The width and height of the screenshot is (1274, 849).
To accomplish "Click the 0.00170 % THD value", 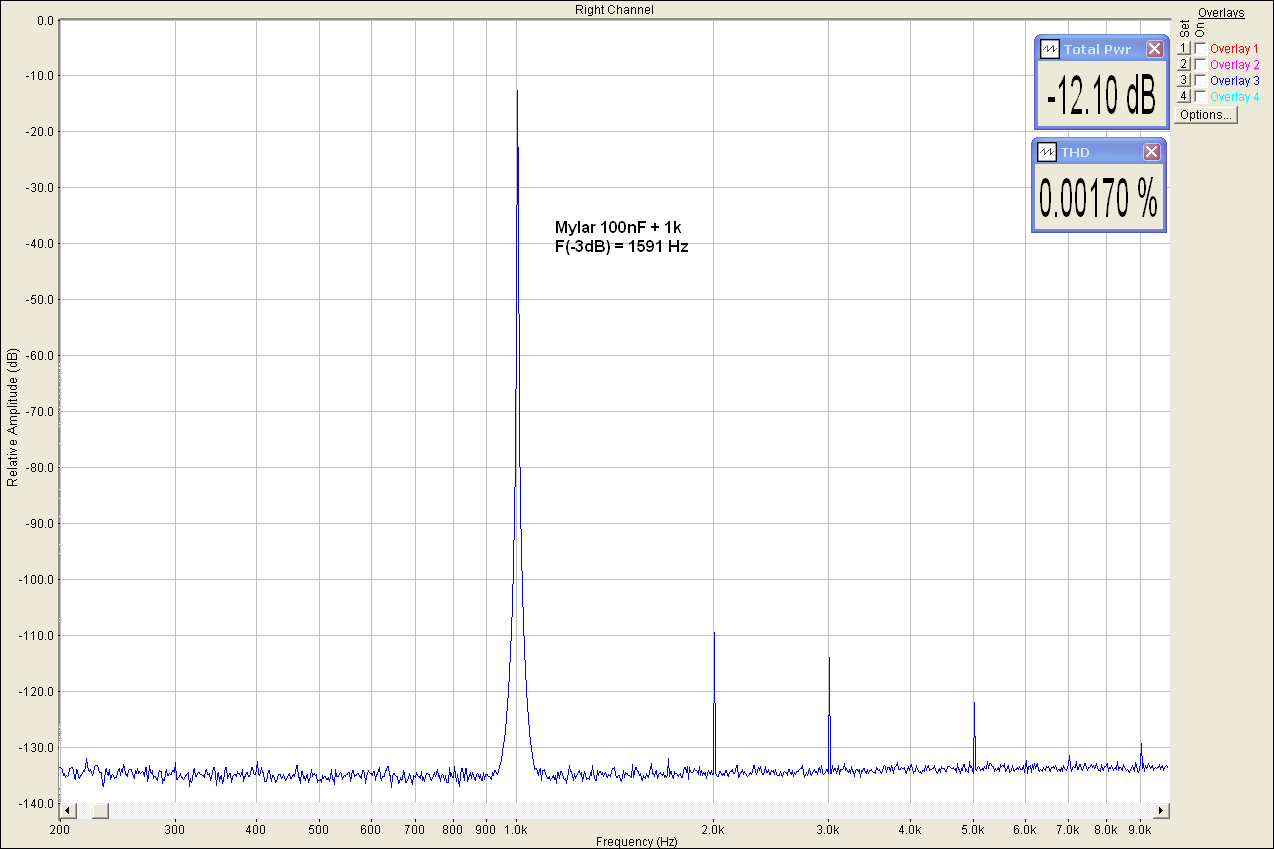I will coord(1098,199).
